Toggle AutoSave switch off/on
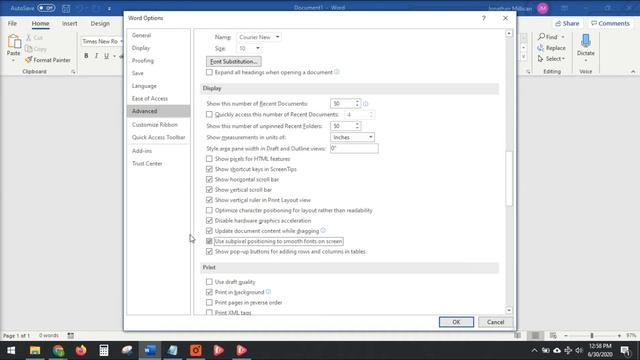The height and width of the screenshot is (360, 640). pyautogui.click(x=46, y=8)
